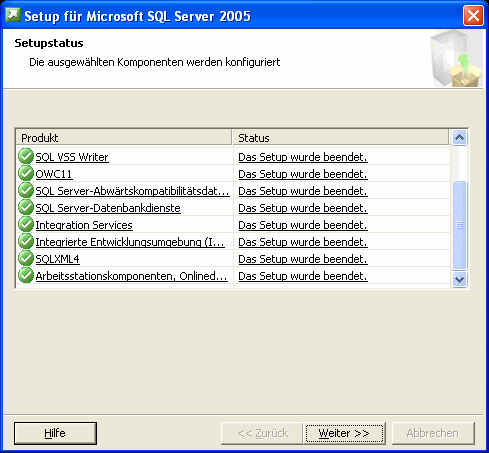Open help with the Hilfe button

tap(55, 433)
